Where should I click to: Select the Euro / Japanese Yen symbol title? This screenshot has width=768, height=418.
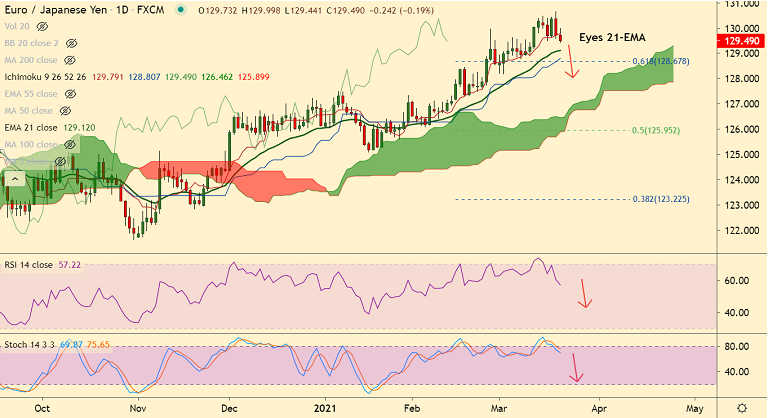coord(56,10)
